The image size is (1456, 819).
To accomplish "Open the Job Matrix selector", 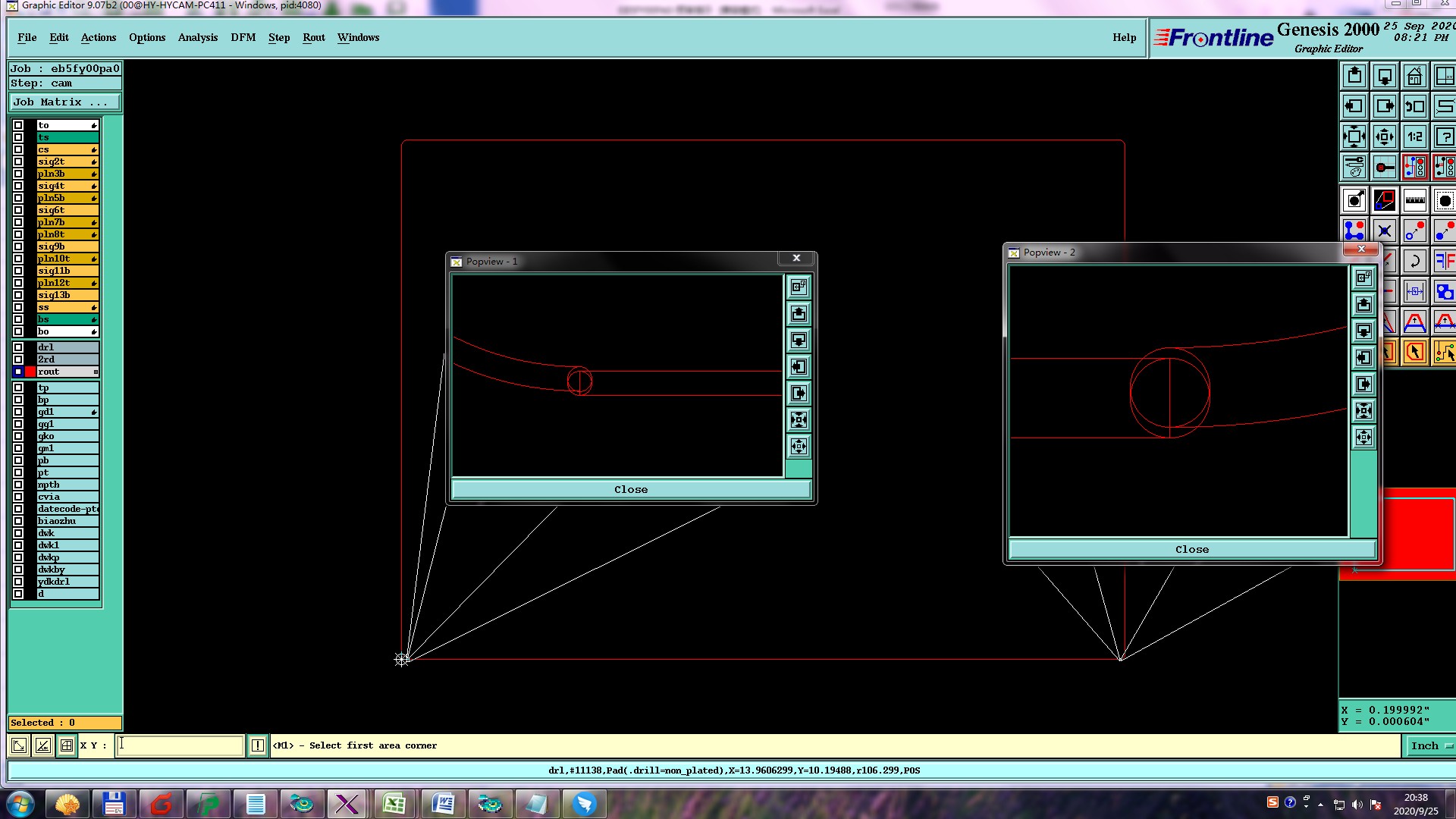I will tap(64, 102).
